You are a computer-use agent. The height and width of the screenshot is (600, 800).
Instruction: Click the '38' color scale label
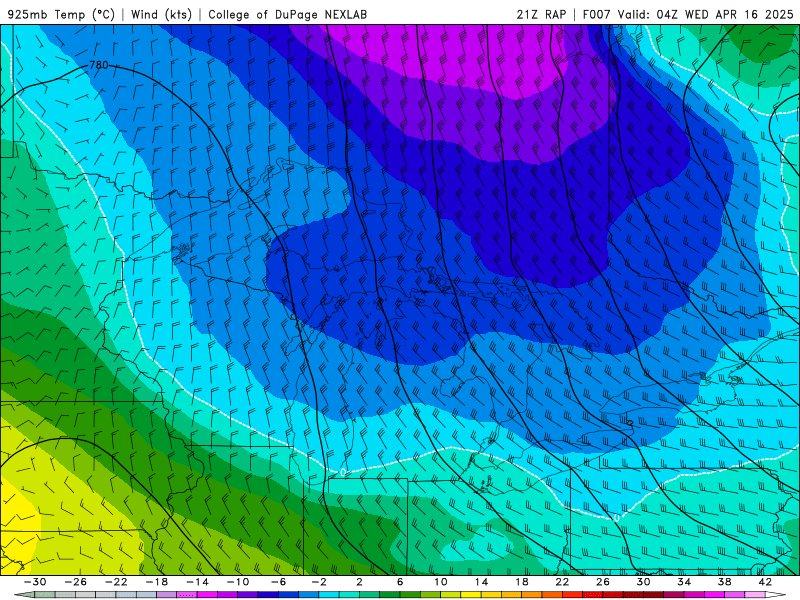(x=724, y=582)
